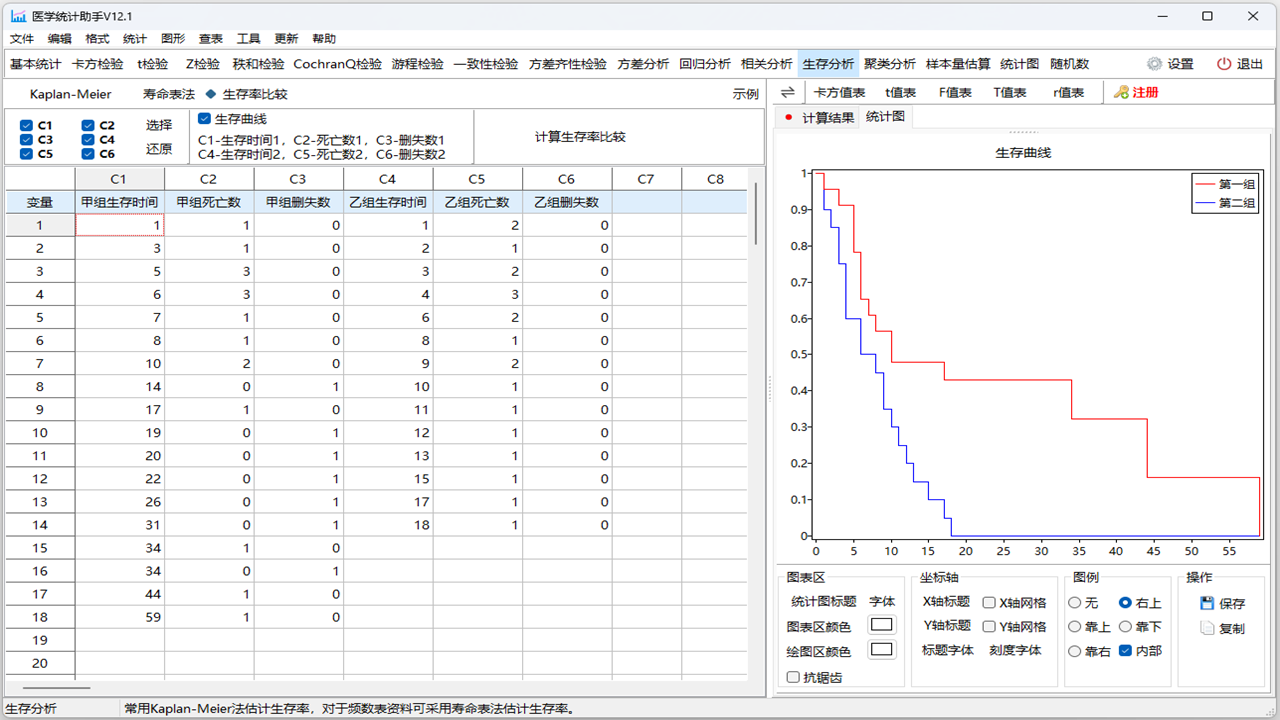This screenshot has height=720, width=1280.
Task: Click the swap arrows icon beside 卡方值表
Action: [789, 91]
